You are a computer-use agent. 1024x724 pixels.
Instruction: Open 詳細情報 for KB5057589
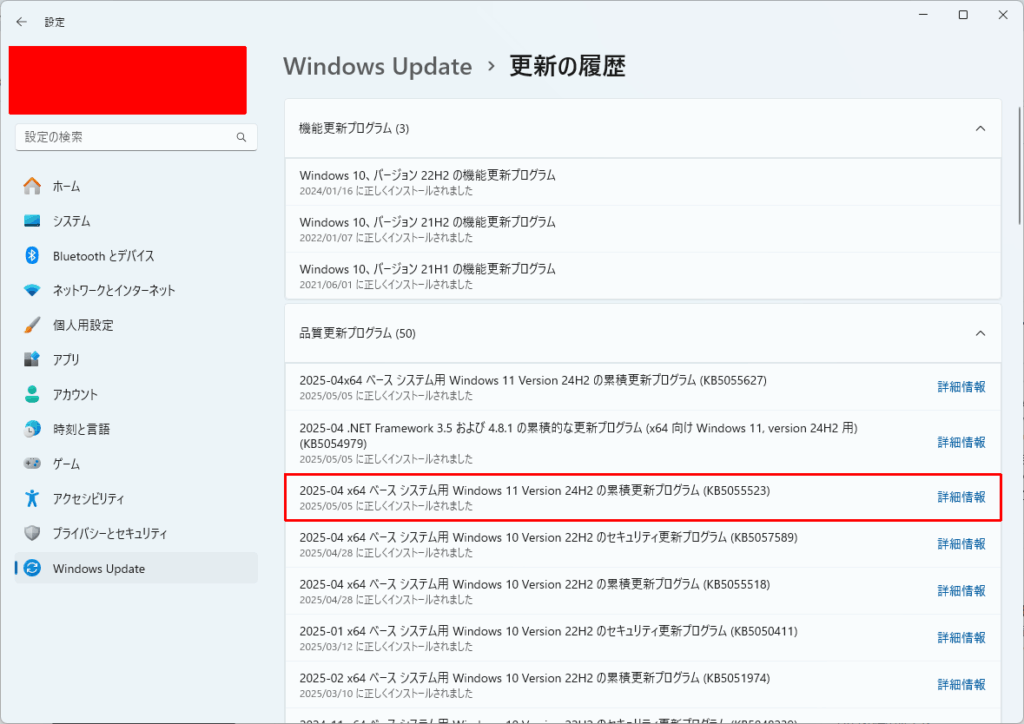pyautogui.click(x=961, y=544)
